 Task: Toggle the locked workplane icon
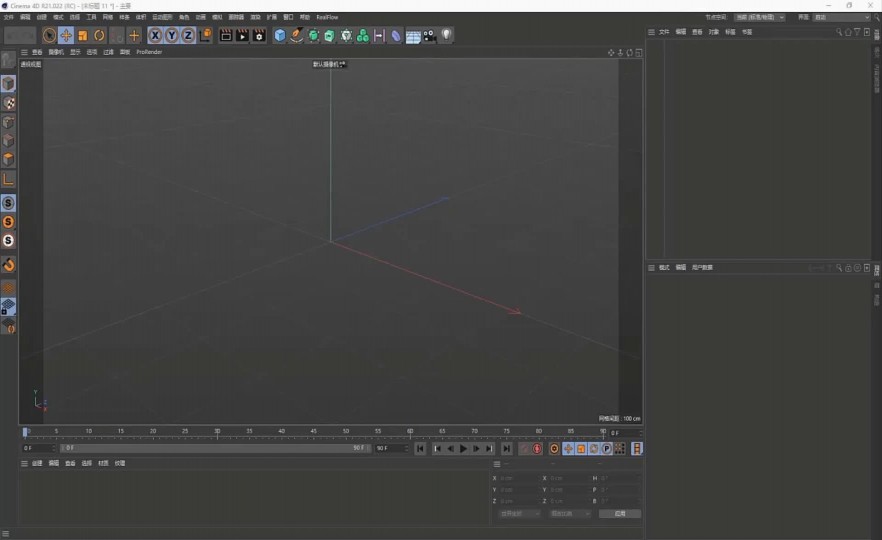pyautogui.click(x=8, y=307)
